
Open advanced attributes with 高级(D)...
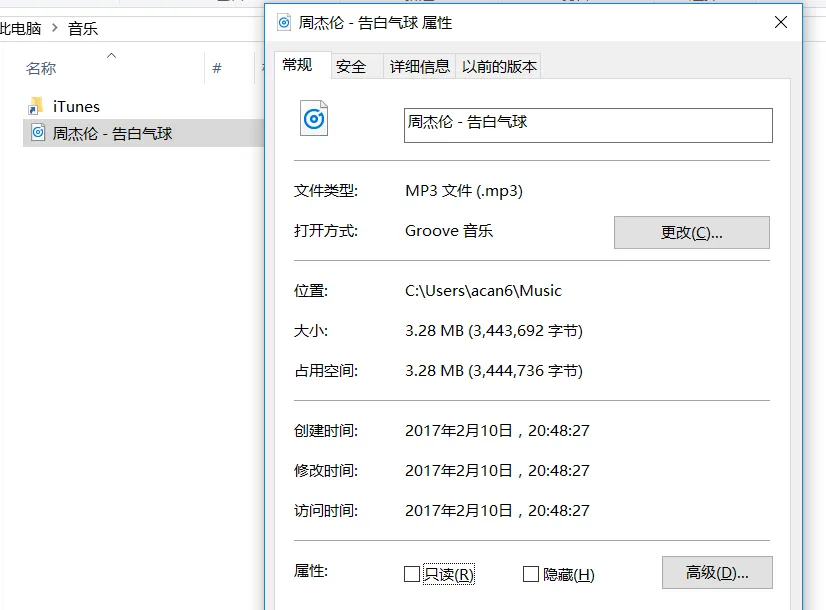pos(717,573)
